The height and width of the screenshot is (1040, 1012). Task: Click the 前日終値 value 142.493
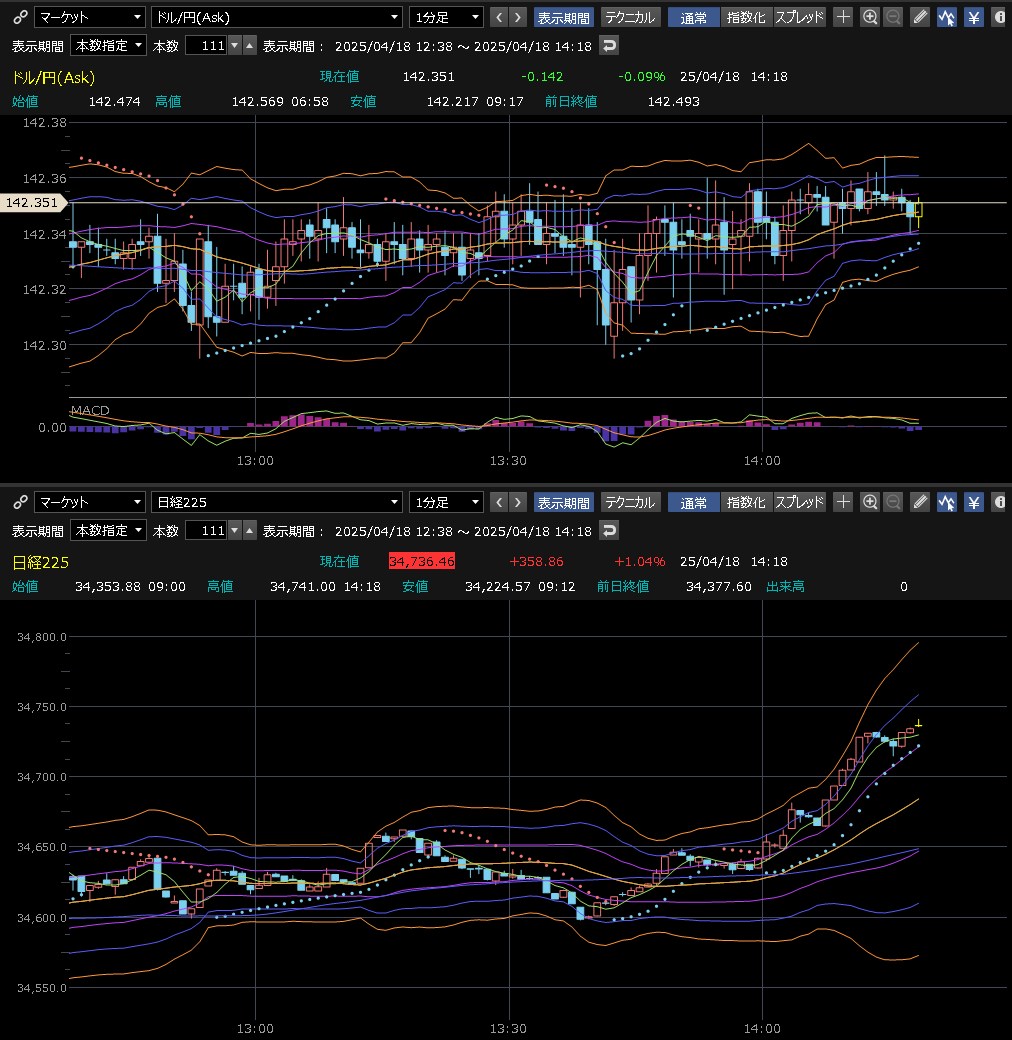pyautogui.click(x=673, y=101)
